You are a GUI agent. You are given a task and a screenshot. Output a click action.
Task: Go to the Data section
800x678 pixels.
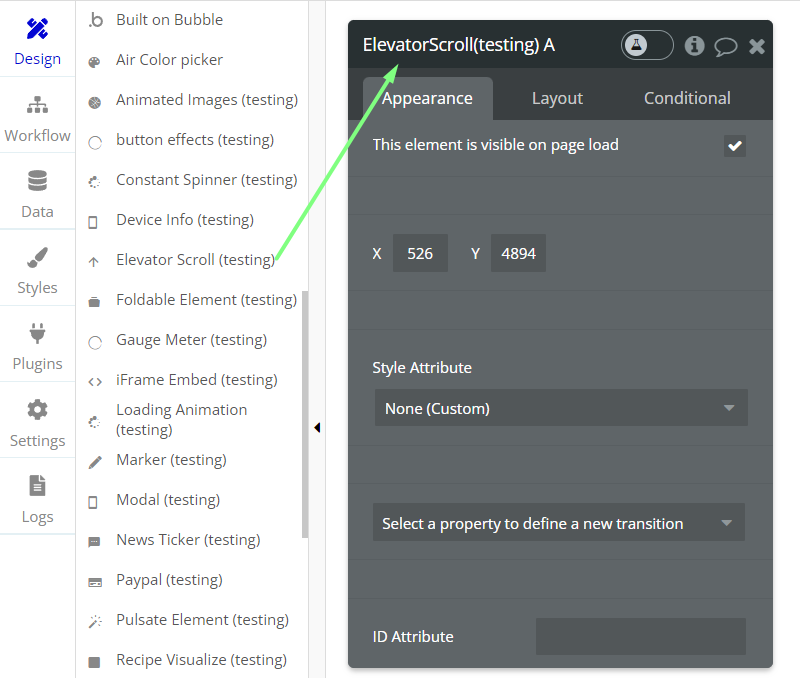[37, 194]
